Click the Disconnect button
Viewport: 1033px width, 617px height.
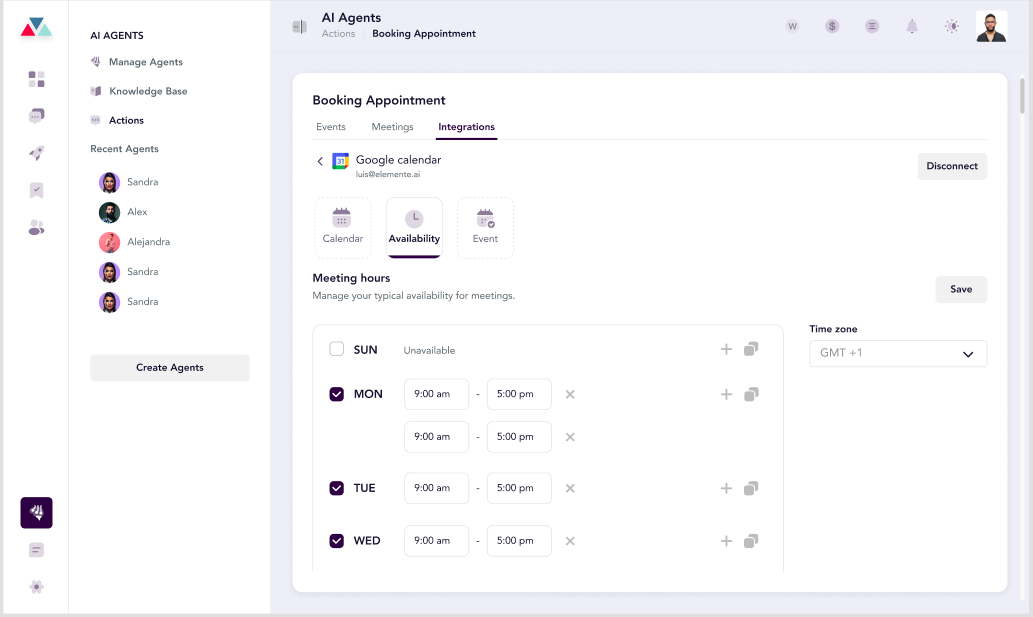(952, 166)
